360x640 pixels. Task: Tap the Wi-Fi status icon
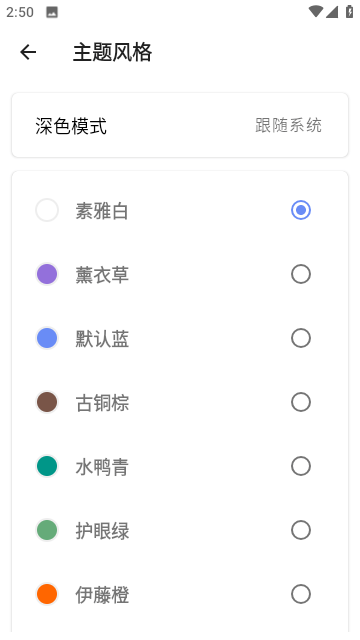coord(315,12)
